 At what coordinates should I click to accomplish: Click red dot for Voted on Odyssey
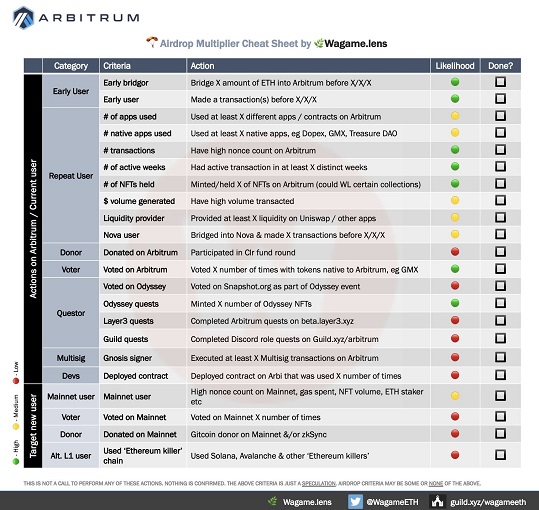pyautogui.click(x=455, y=286)
